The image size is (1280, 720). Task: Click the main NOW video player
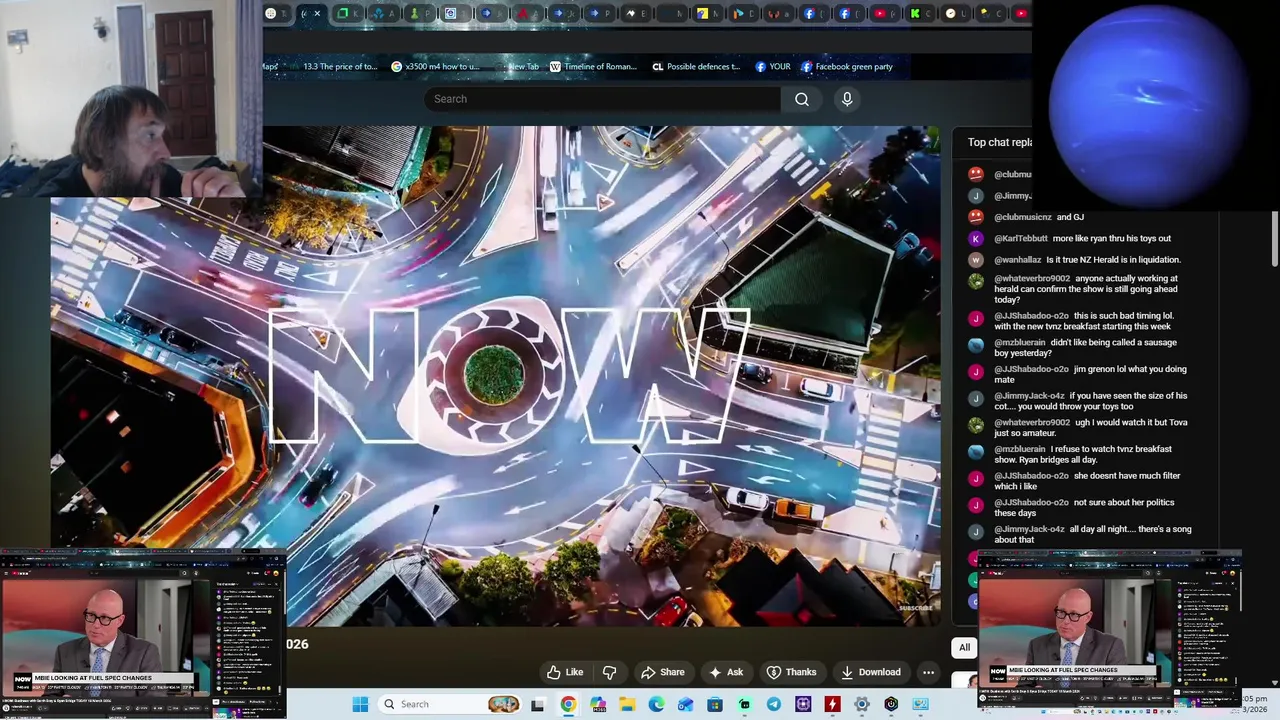coord(496,376)
